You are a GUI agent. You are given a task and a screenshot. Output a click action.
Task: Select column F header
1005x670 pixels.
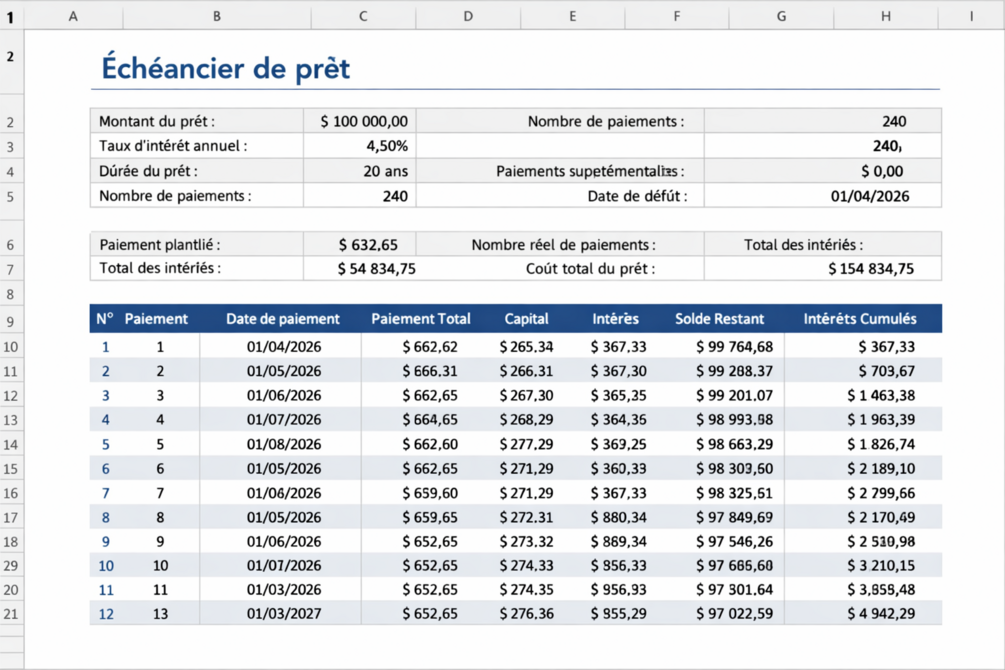tap(677, 17)
